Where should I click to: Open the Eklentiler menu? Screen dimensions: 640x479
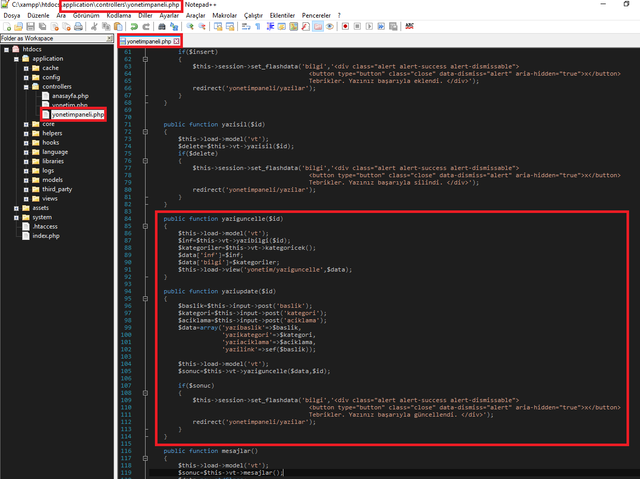pyautogui.click(x=282, y=16)
